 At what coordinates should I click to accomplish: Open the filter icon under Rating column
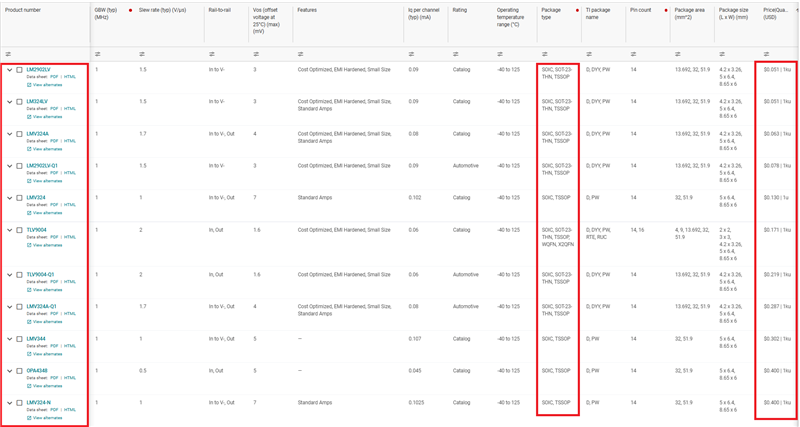455,54
